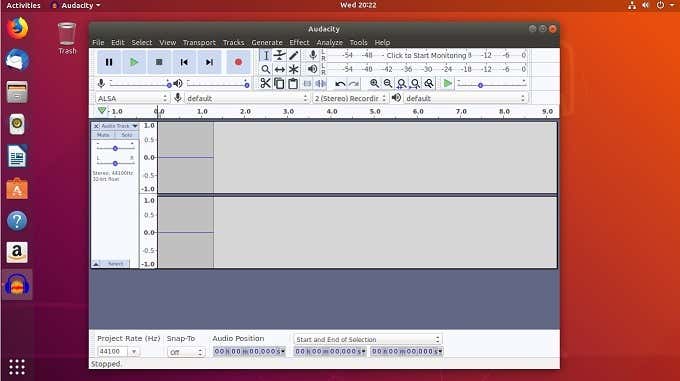Start playback with the Play button

[x=134, y=62]
